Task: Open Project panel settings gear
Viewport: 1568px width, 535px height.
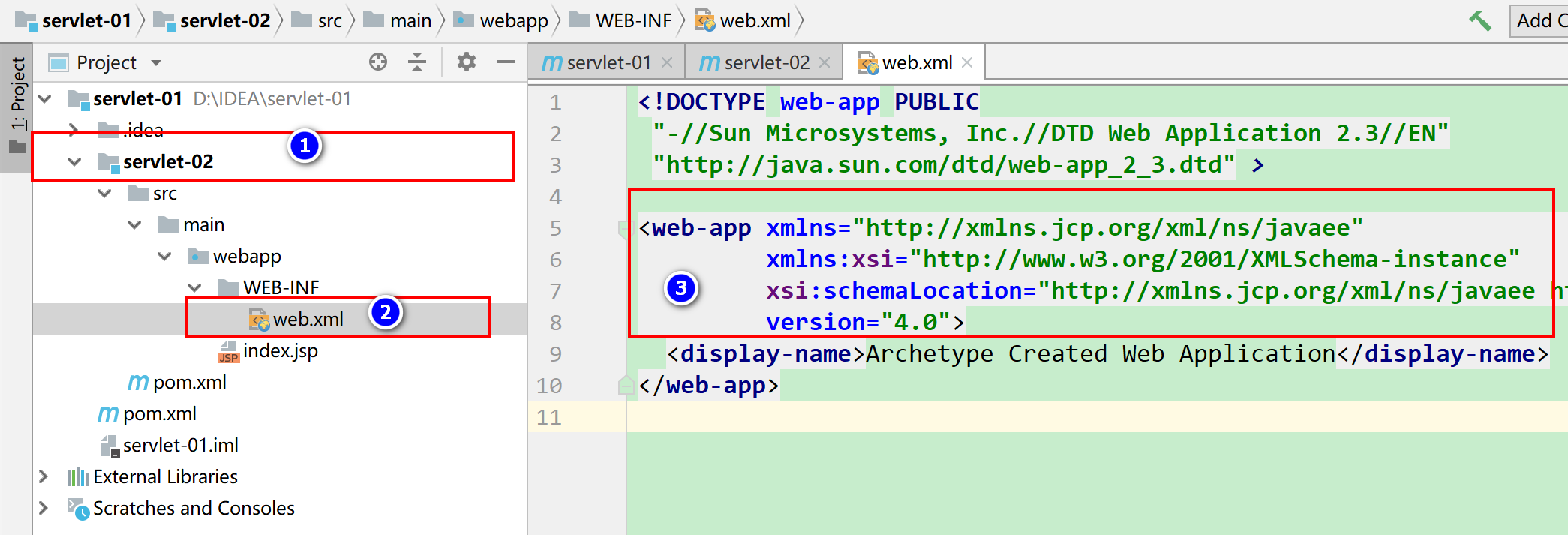Action: (467, 62)
